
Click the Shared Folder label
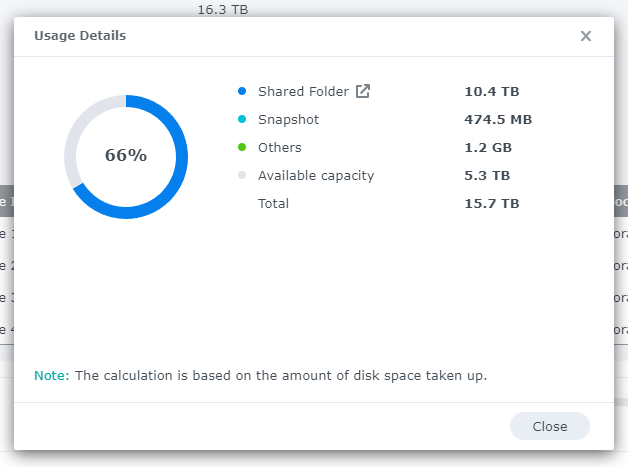click(303, 91)
